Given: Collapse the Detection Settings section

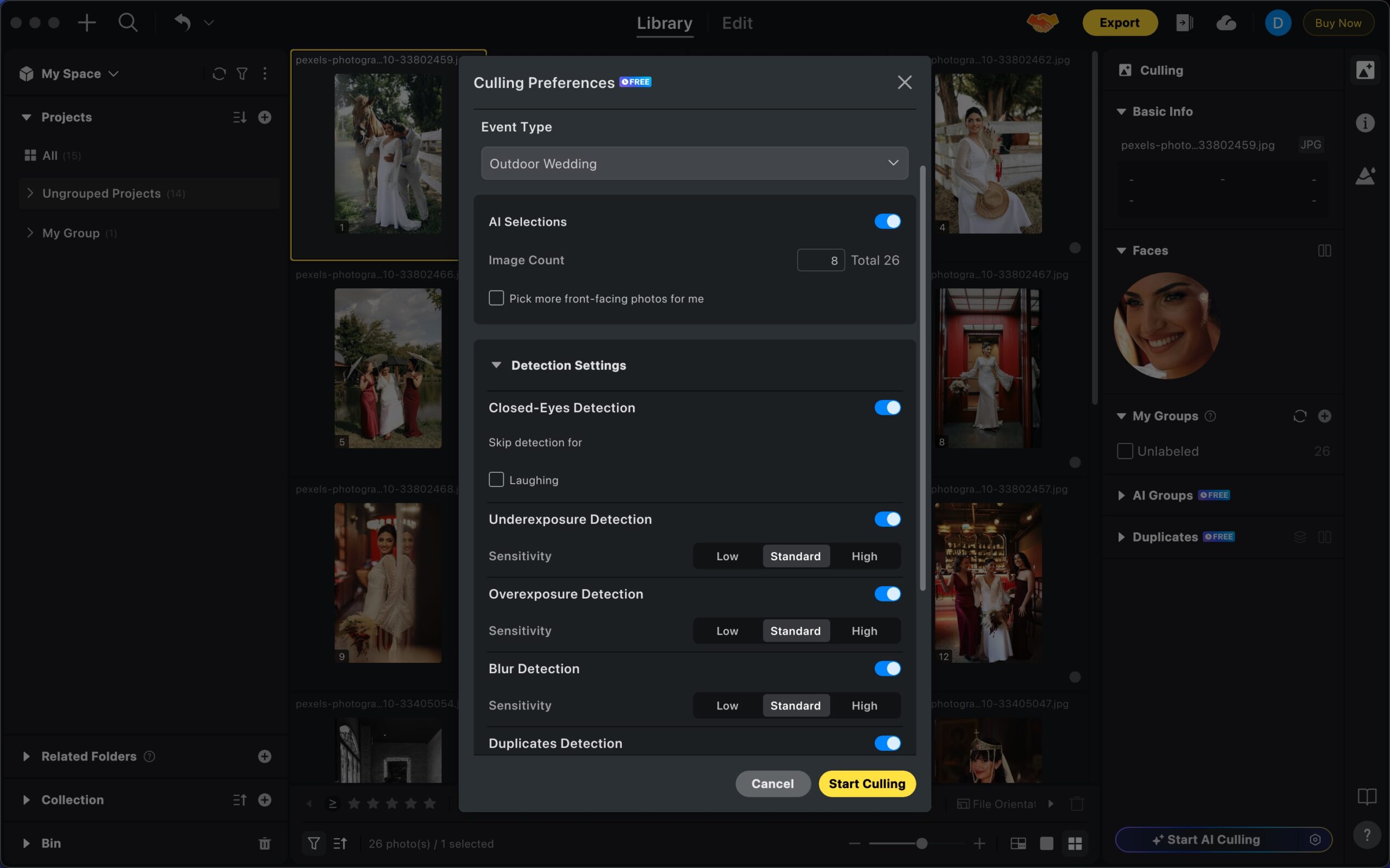Looking at the screenshot, I should point(496,365).
